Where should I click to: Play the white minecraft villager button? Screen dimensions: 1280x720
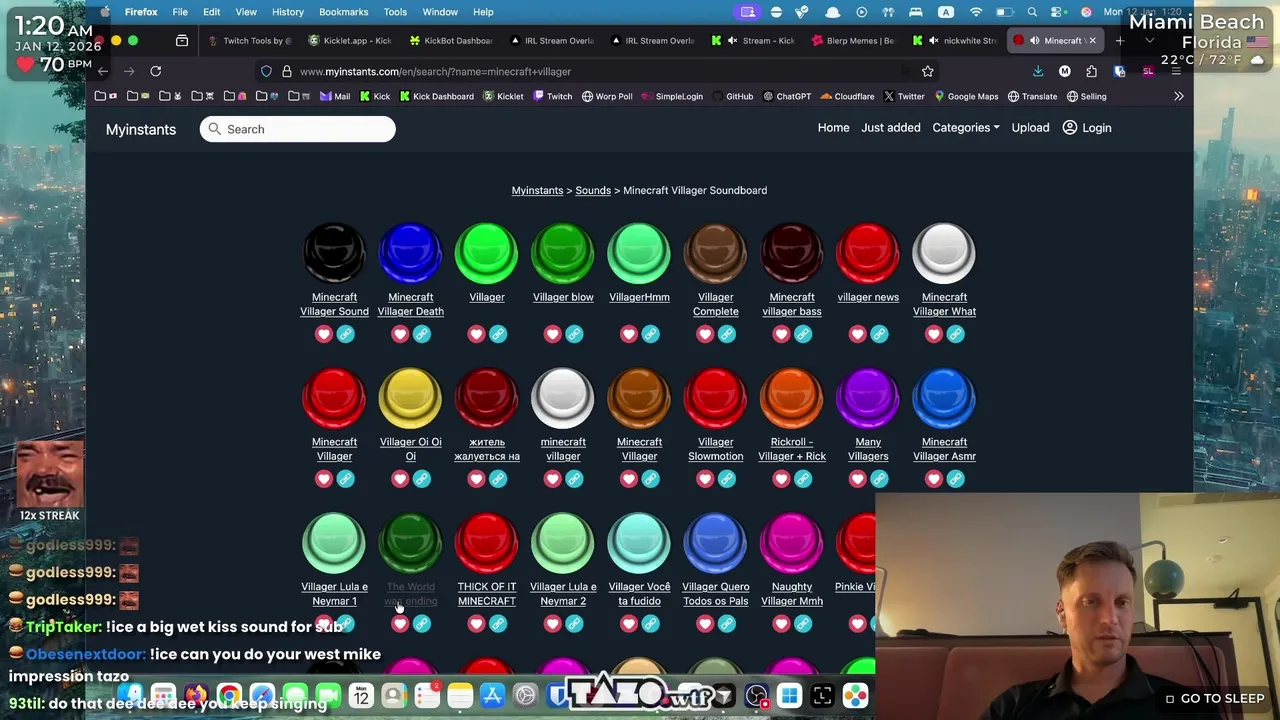563,399
